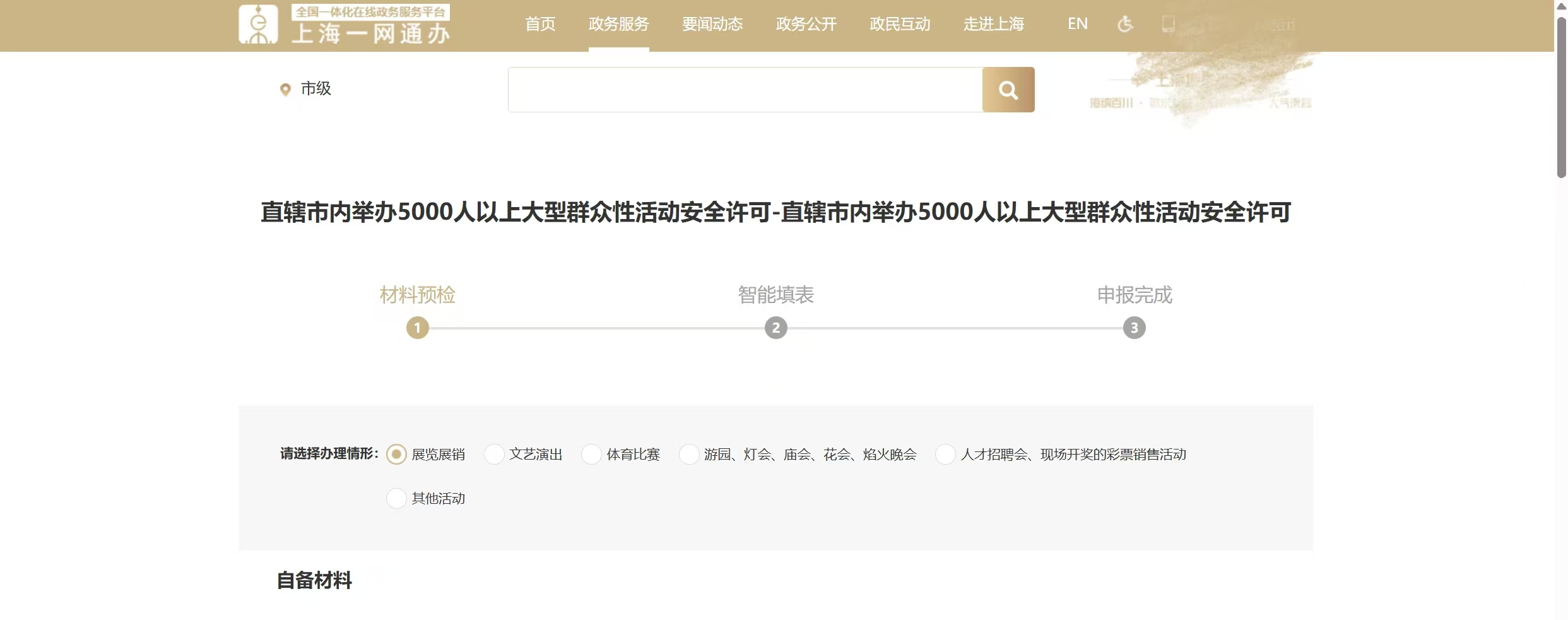Click step 2 circle under 智能填表
This screenshot has height=620, width=1568.
pyautogui.click(x=775, y=328)
